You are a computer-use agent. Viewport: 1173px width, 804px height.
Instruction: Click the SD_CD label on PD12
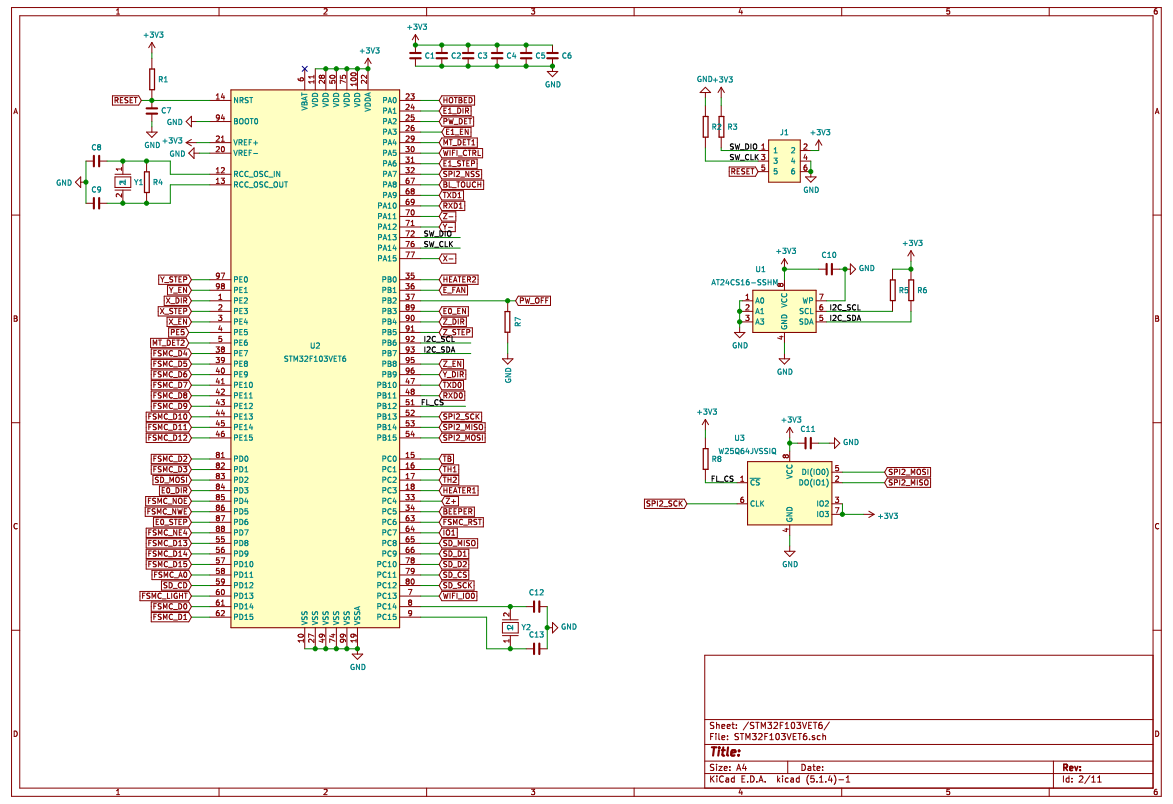(x=175, y=586)
